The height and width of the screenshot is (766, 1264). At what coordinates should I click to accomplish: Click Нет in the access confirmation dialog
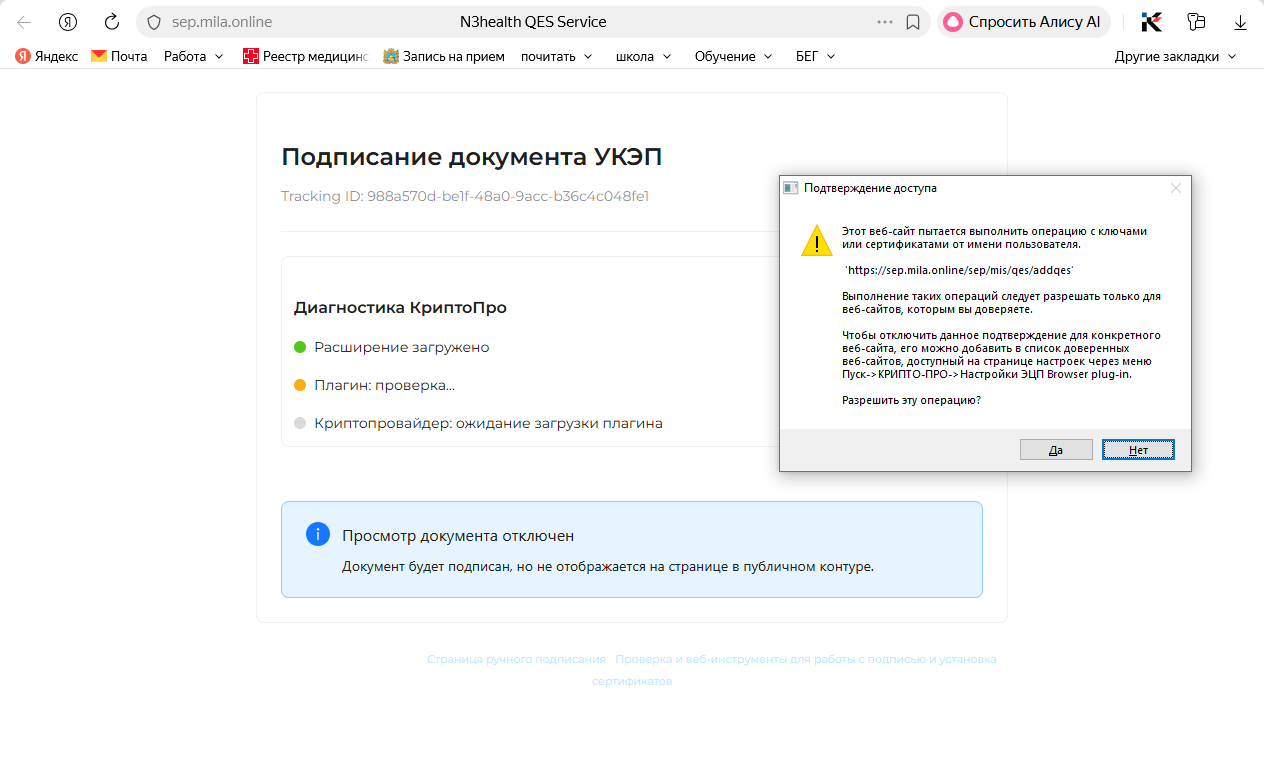pyautogui.click(x=1138, y=450)
